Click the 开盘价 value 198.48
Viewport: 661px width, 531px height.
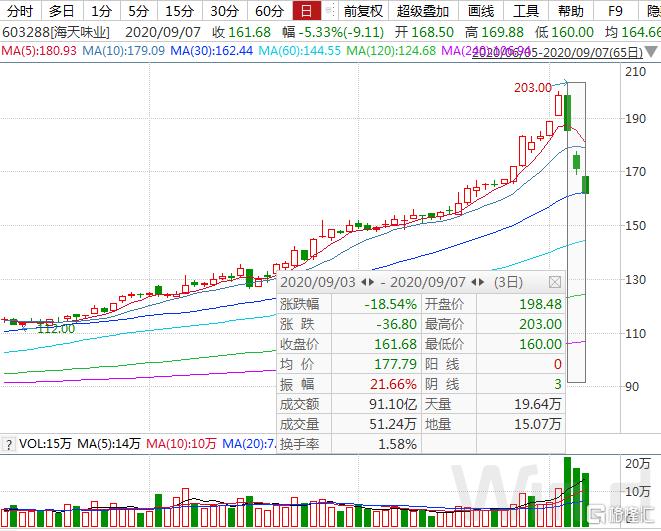(x=540, y=304)
